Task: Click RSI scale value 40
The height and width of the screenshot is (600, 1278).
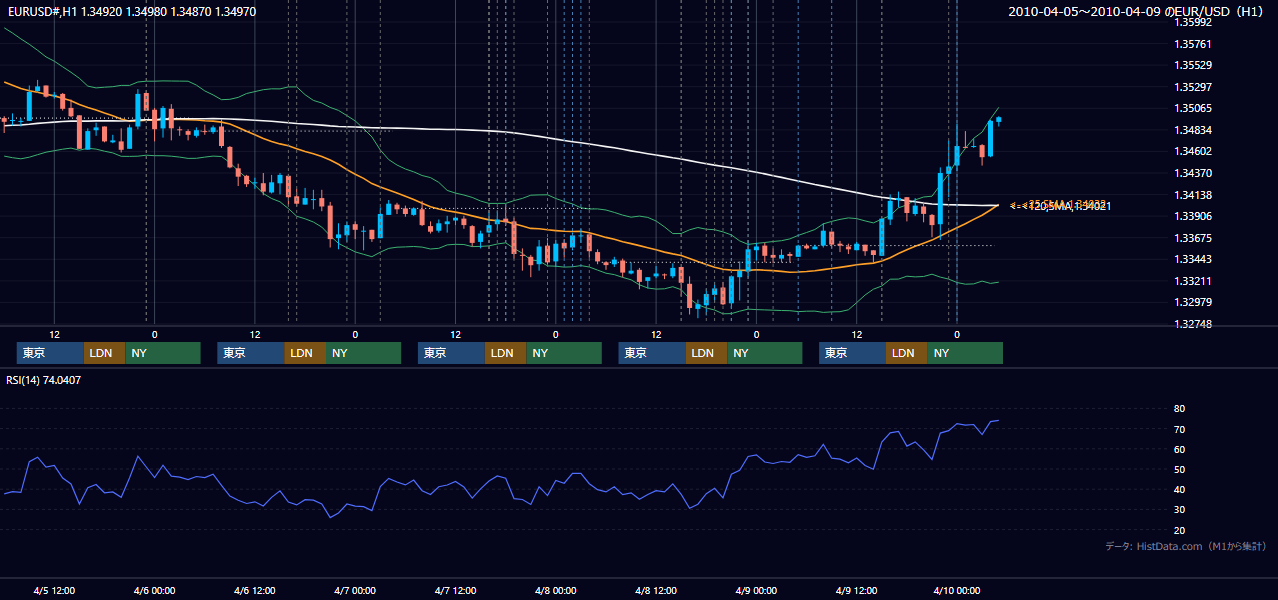Action: click(x=1180, y=489)
